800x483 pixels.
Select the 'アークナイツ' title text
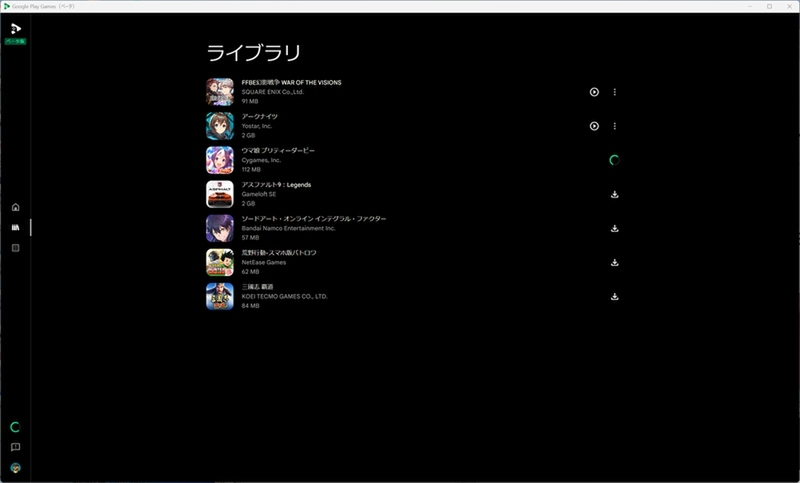260,116
